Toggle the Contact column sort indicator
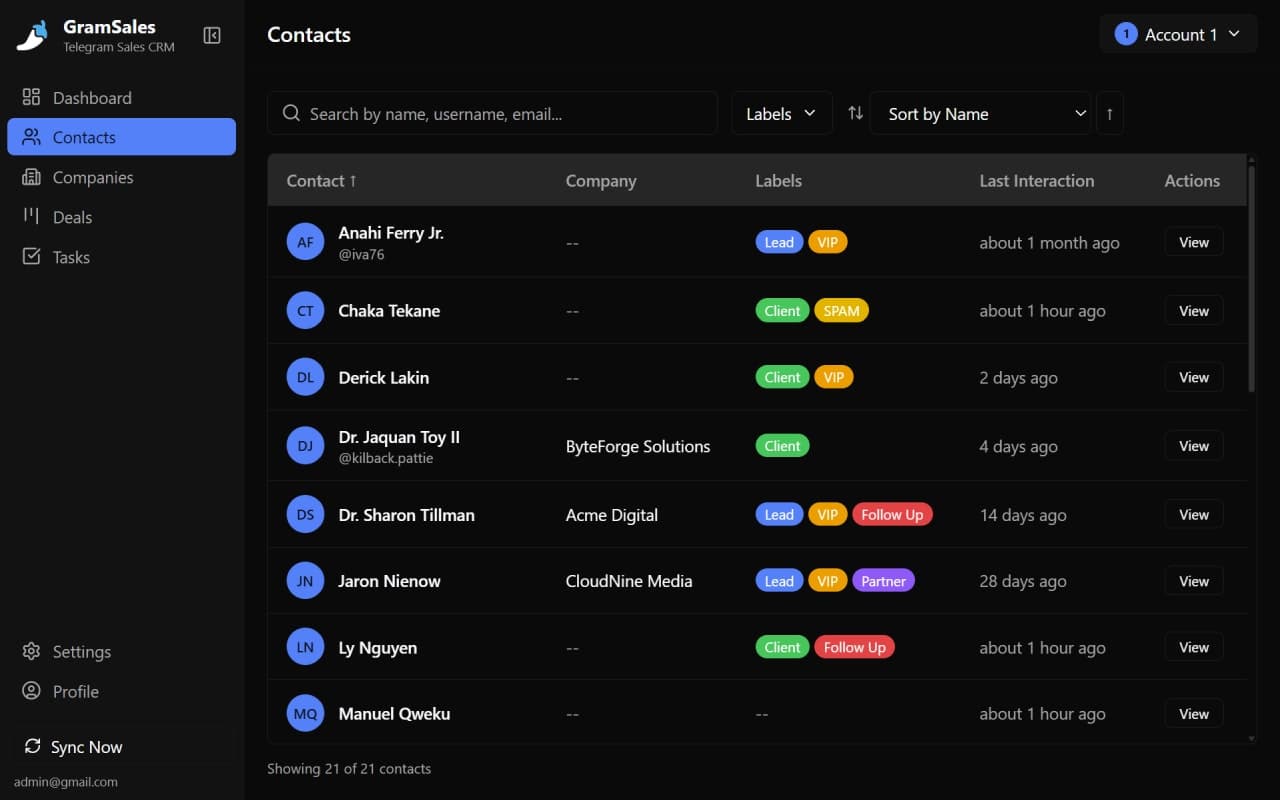This screenshot has height=800, width=1280. pyautogui.click(x=320, y=180)
